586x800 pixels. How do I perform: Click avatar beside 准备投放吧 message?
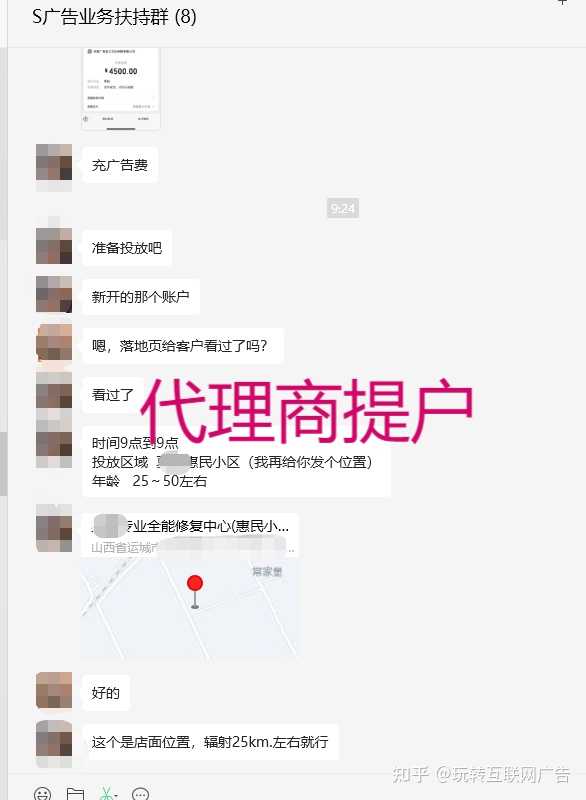coord(54,245)
